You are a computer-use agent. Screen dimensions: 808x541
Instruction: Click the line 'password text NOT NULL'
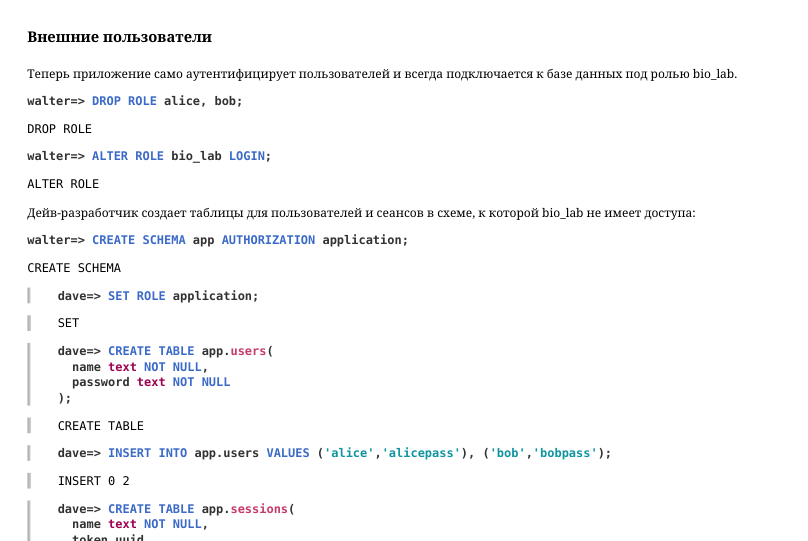click(151, 382)
